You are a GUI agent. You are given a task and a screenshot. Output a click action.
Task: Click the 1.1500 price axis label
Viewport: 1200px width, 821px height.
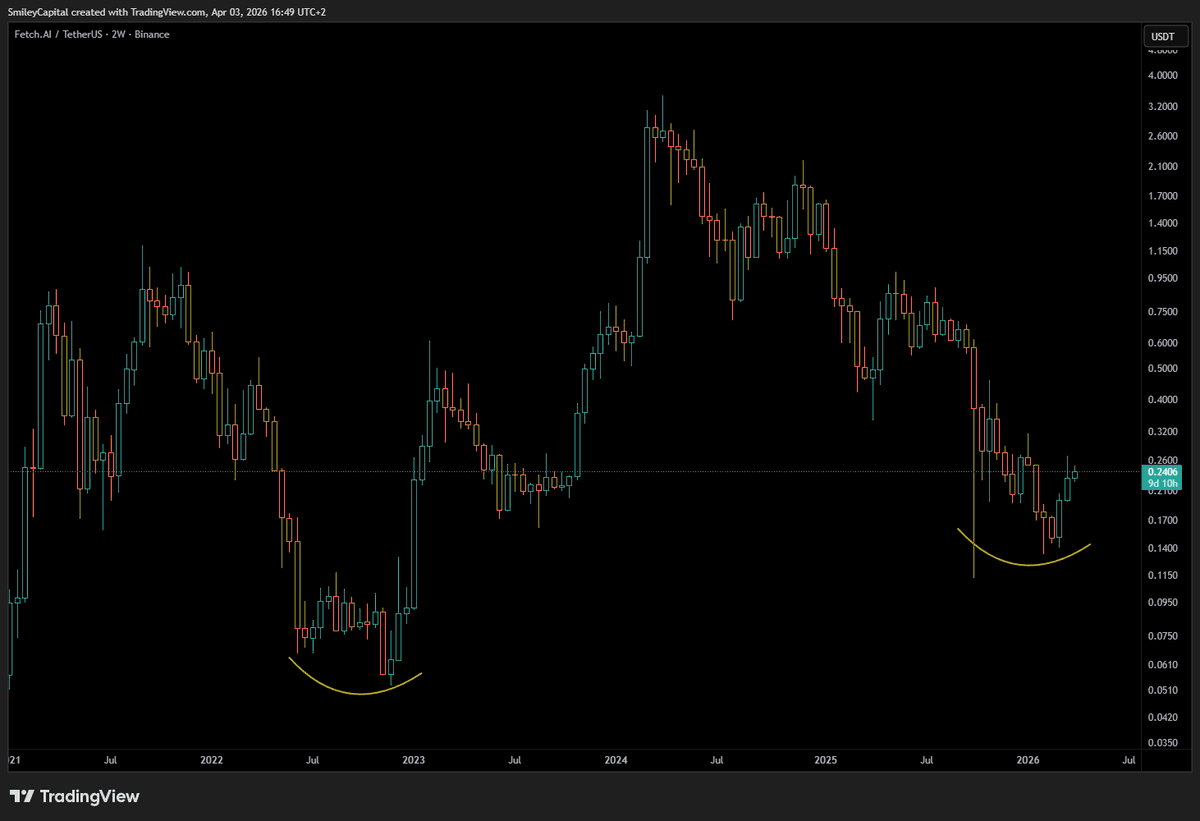click(1163, 250)
